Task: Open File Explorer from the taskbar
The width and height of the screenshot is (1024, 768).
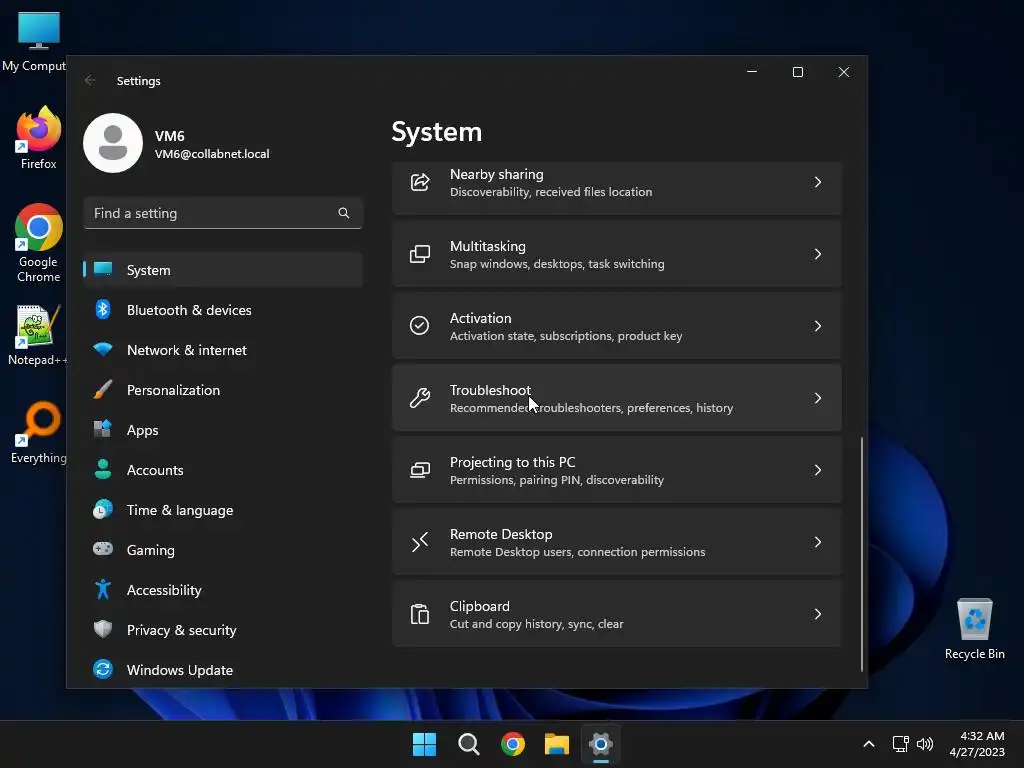Action: (x=557, y=744)
